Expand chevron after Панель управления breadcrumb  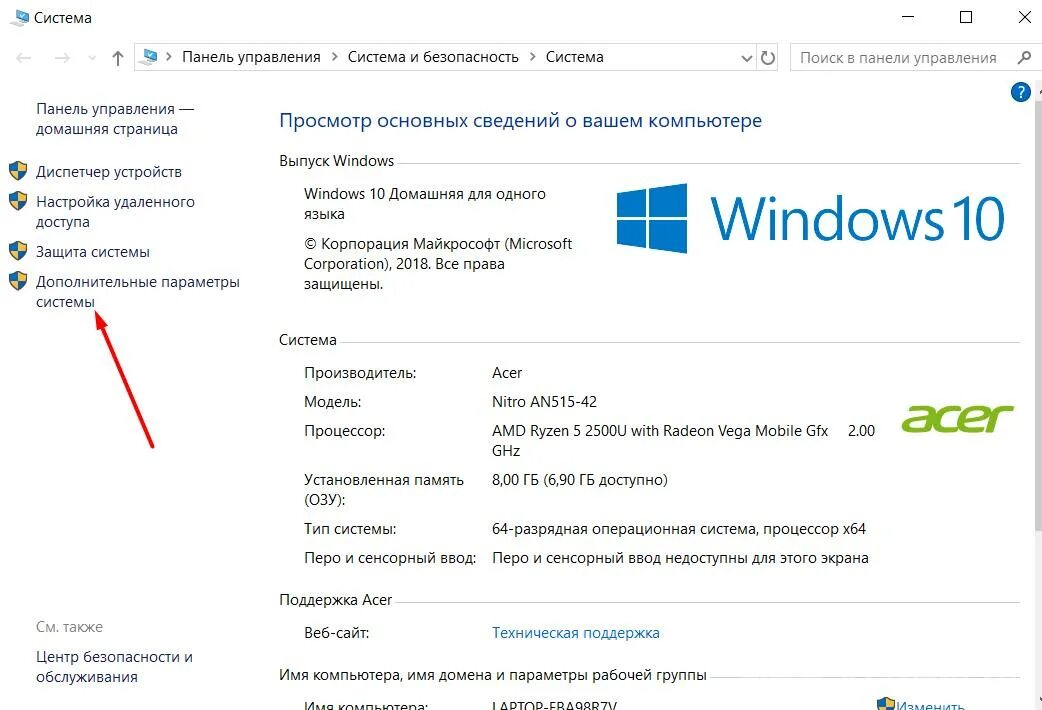coord(334,57)
